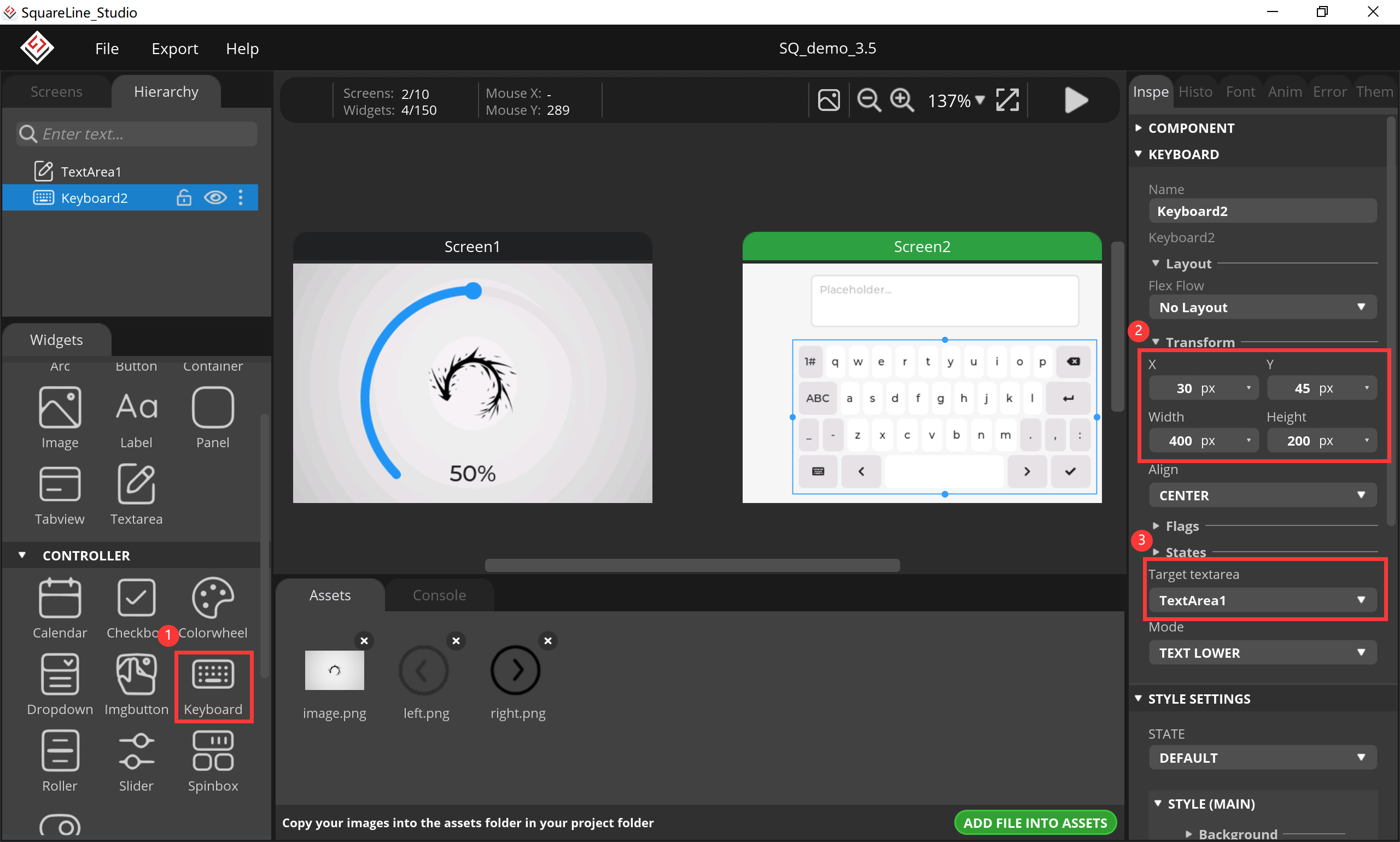Select the Panel widget
This screenshot has height=842, width=1400.
pos(213,418)
